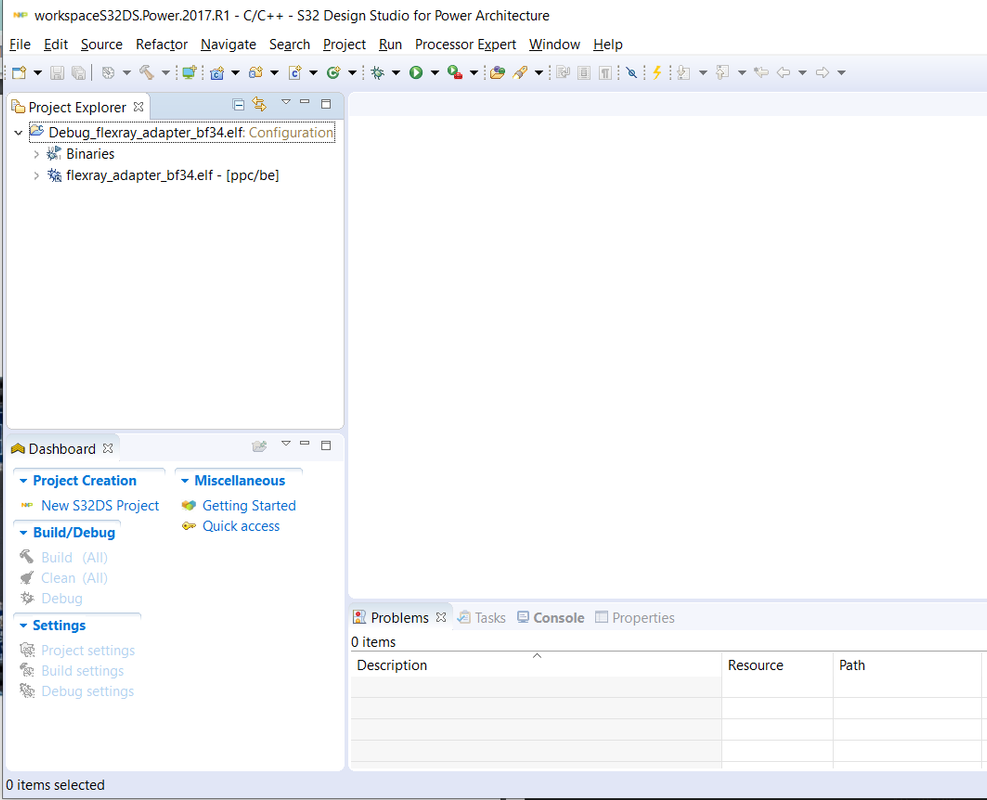Click the New wizard toolbar icon
This screenshot has height=800, width=987.
[x=20, y=72]
